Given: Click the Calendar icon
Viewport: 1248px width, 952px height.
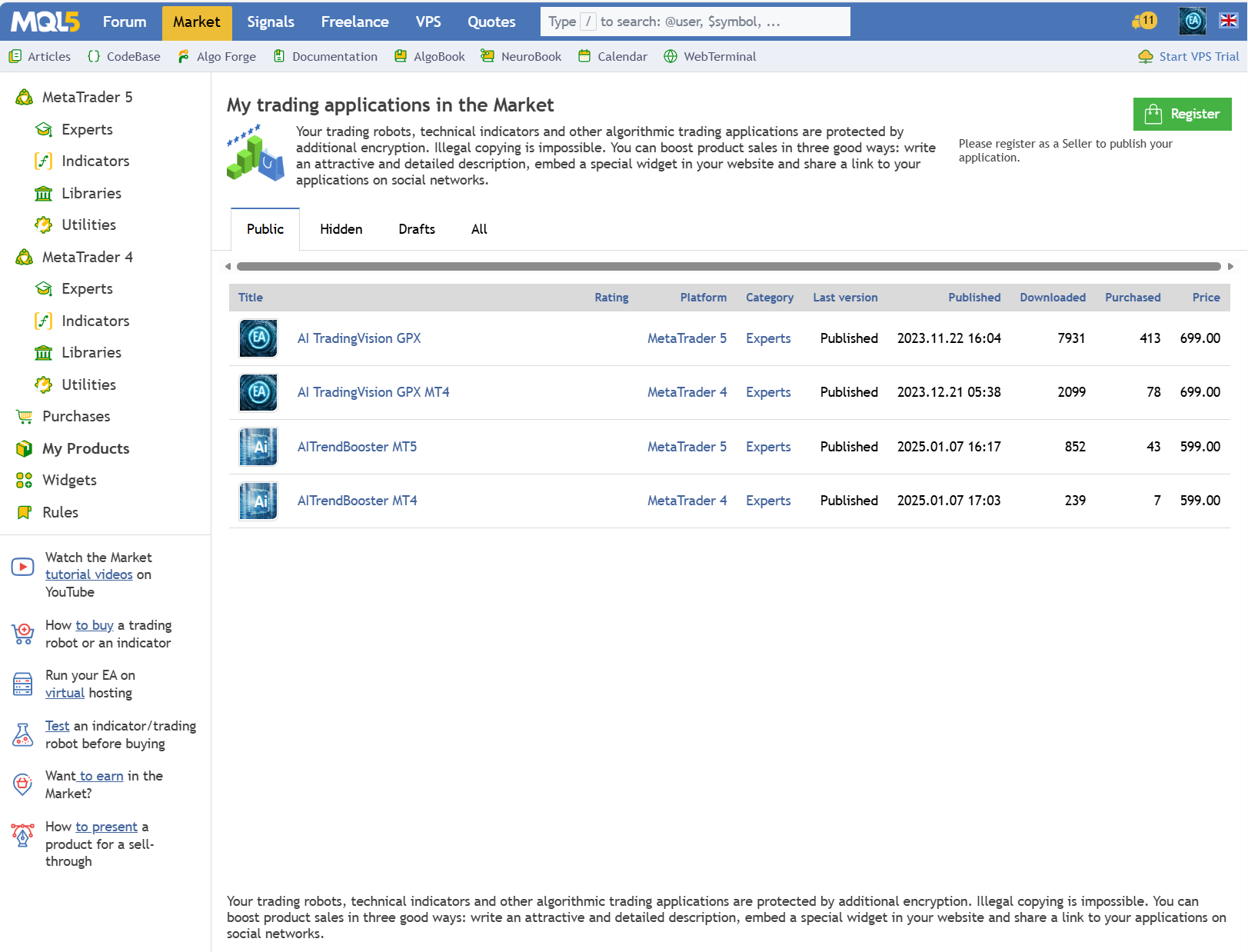Looking at the screenshot, I should [x=584, y=56].
